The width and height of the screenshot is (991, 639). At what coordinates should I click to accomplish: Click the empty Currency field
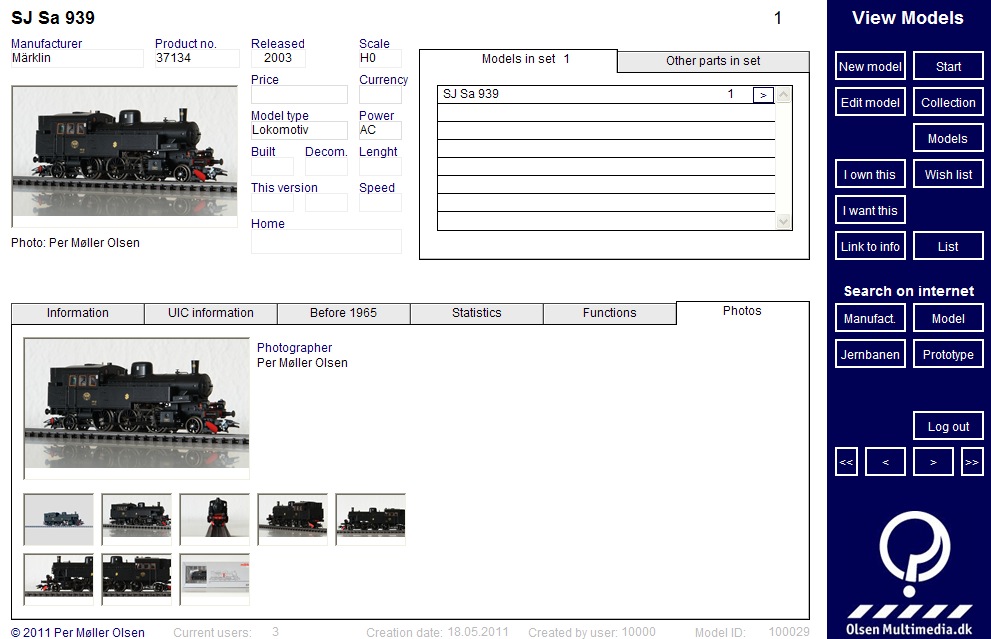tap(380, 95)
